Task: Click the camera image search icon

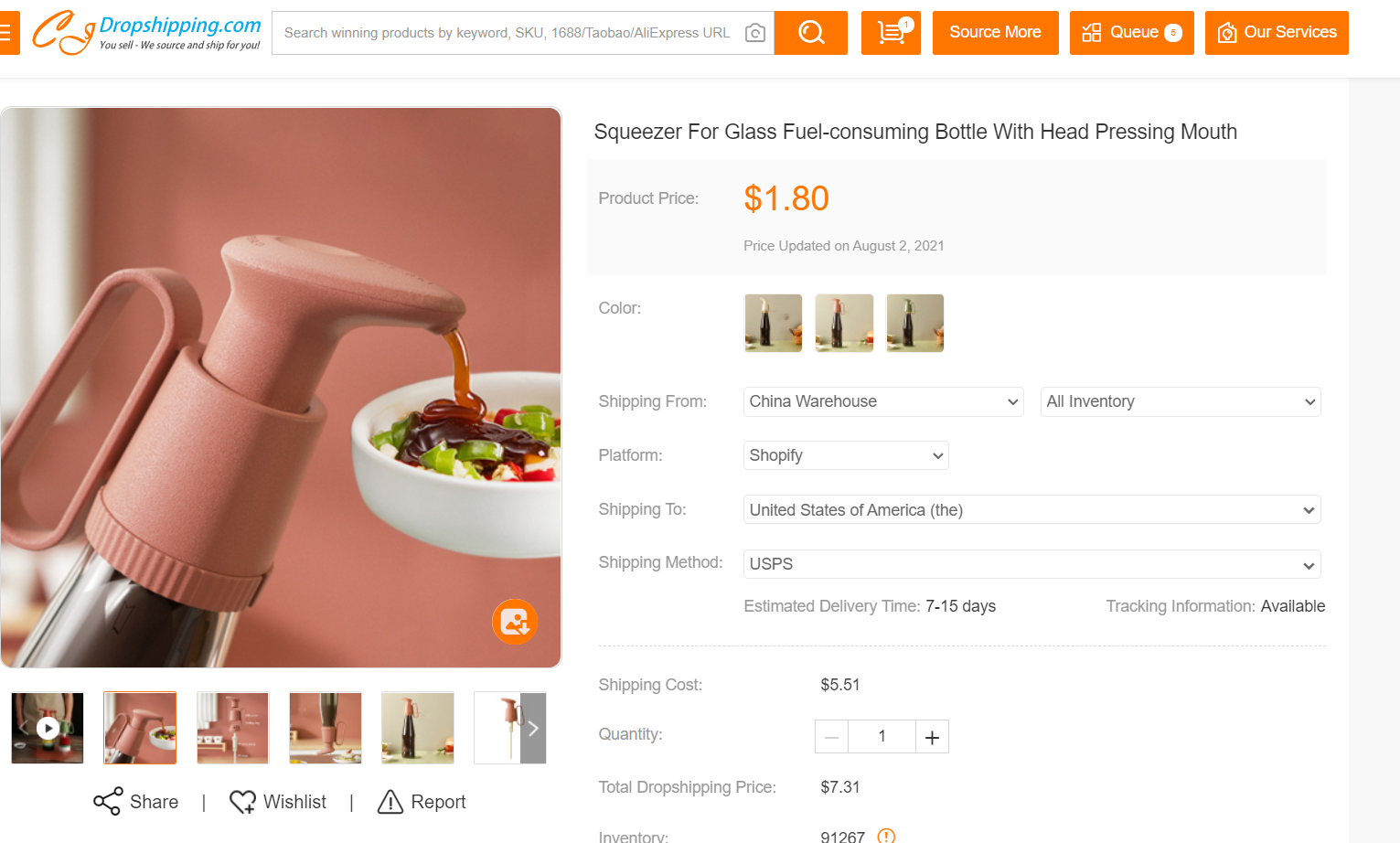Action: pyautogui.click(x=755, y=33)
